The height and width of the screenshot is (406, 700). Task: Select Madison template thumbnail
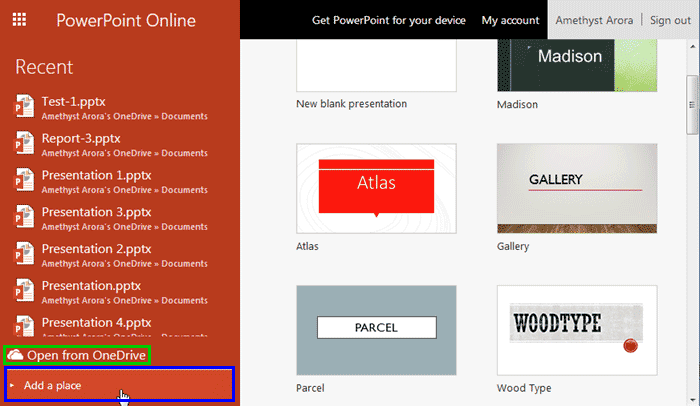(x=577, y=65)
